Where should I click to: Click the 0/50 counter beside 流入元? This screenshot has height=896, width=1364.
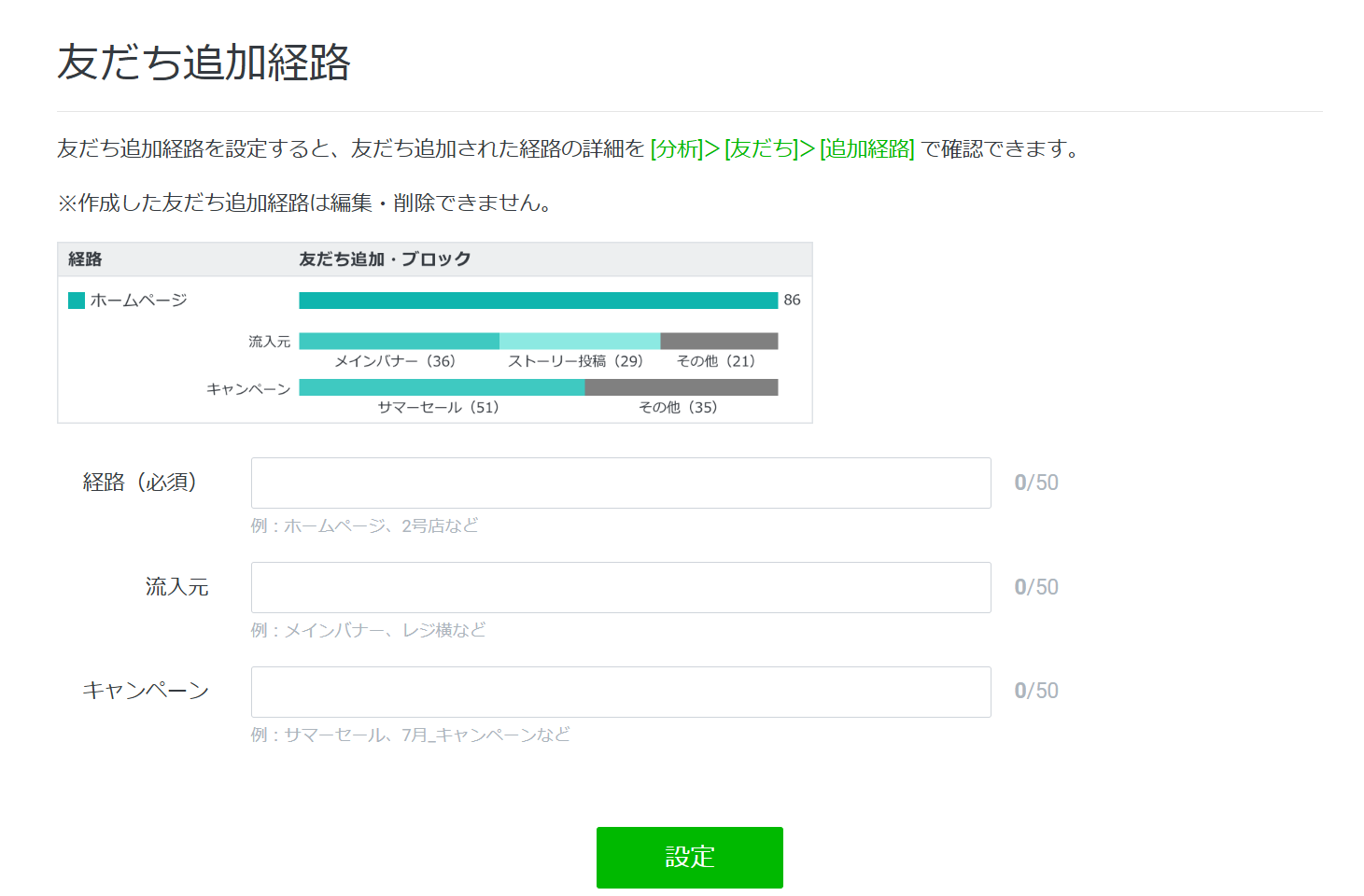pyautogui.click(x=1036, y=587)
